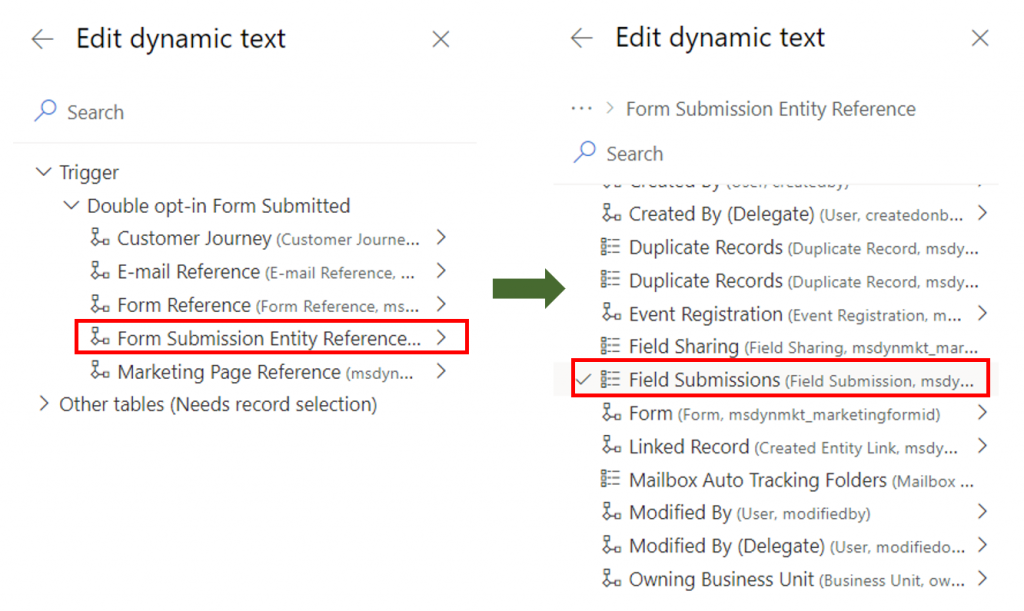Image resolution: width=1024 pixels, height=611 pixels.
Task: Open the breadcrumb ellipsis menu
Action: pyautogui.click(x=584, y=109)
